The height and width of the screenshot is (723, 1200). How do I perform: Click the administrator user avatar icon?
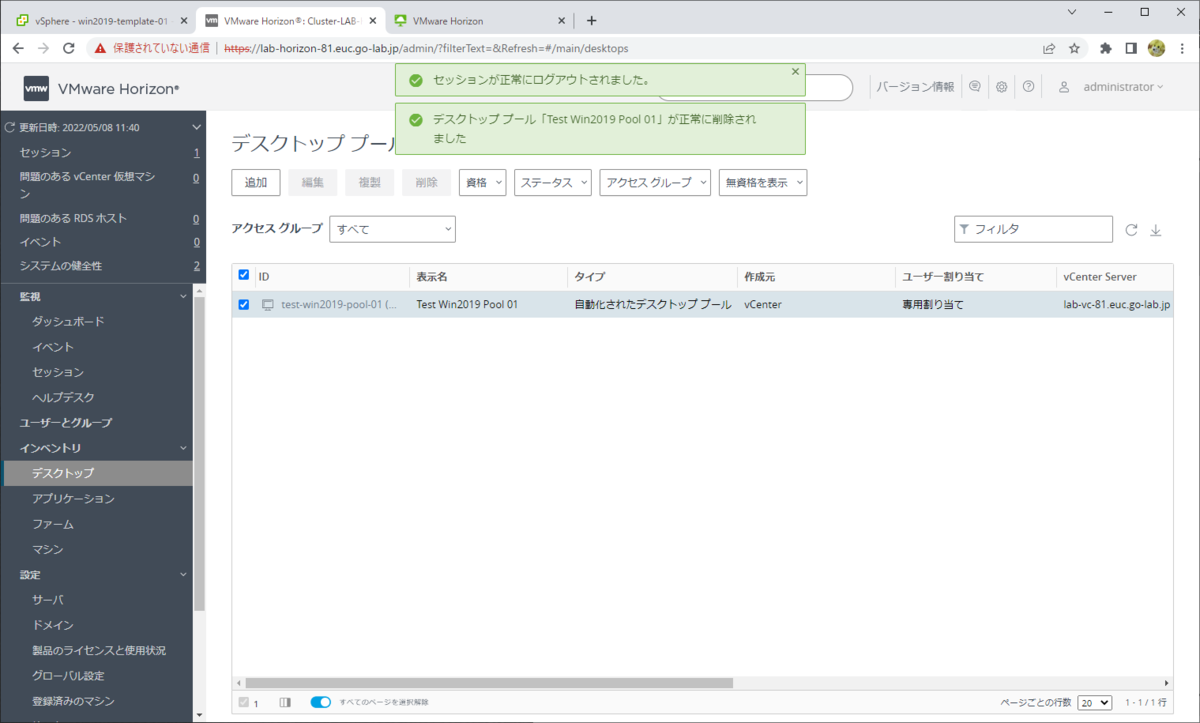pyautogui.click(x=1064, y=87)
